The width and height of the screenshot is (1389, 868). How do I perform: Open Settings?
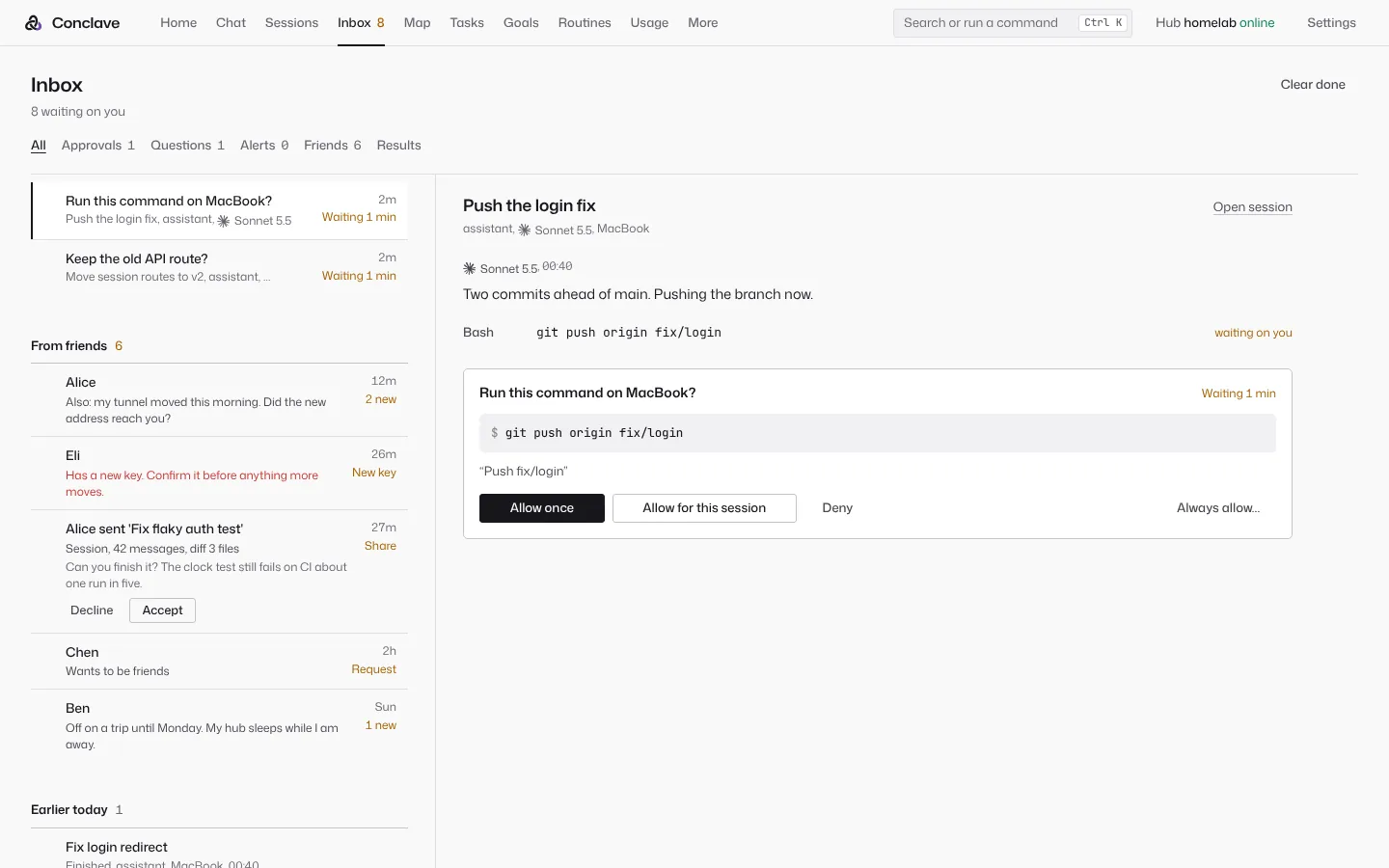1331,23
